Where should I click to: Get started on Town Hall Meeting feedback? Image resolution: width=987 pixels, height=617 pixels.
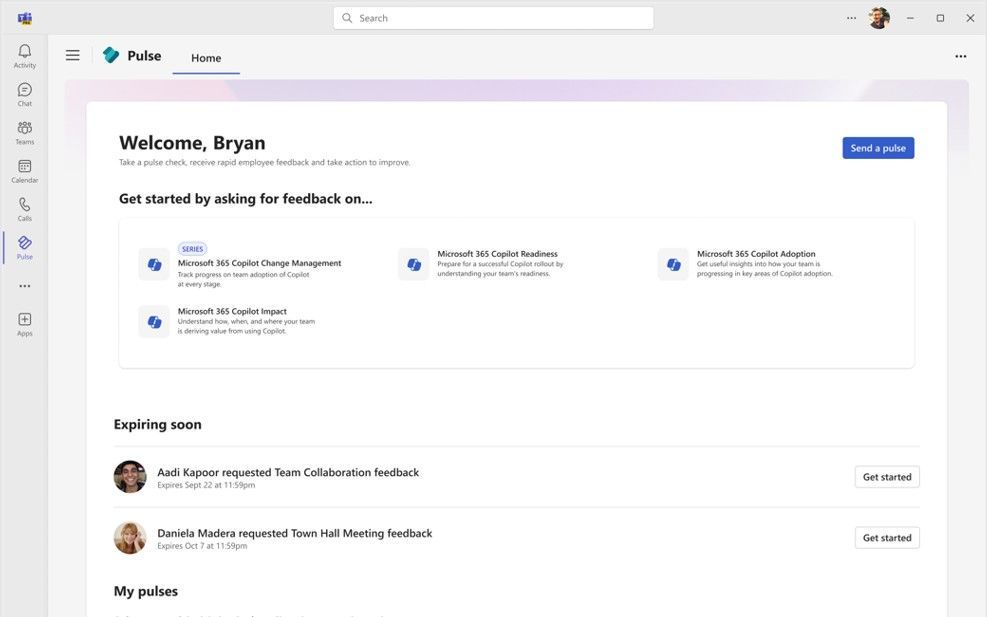887,538
